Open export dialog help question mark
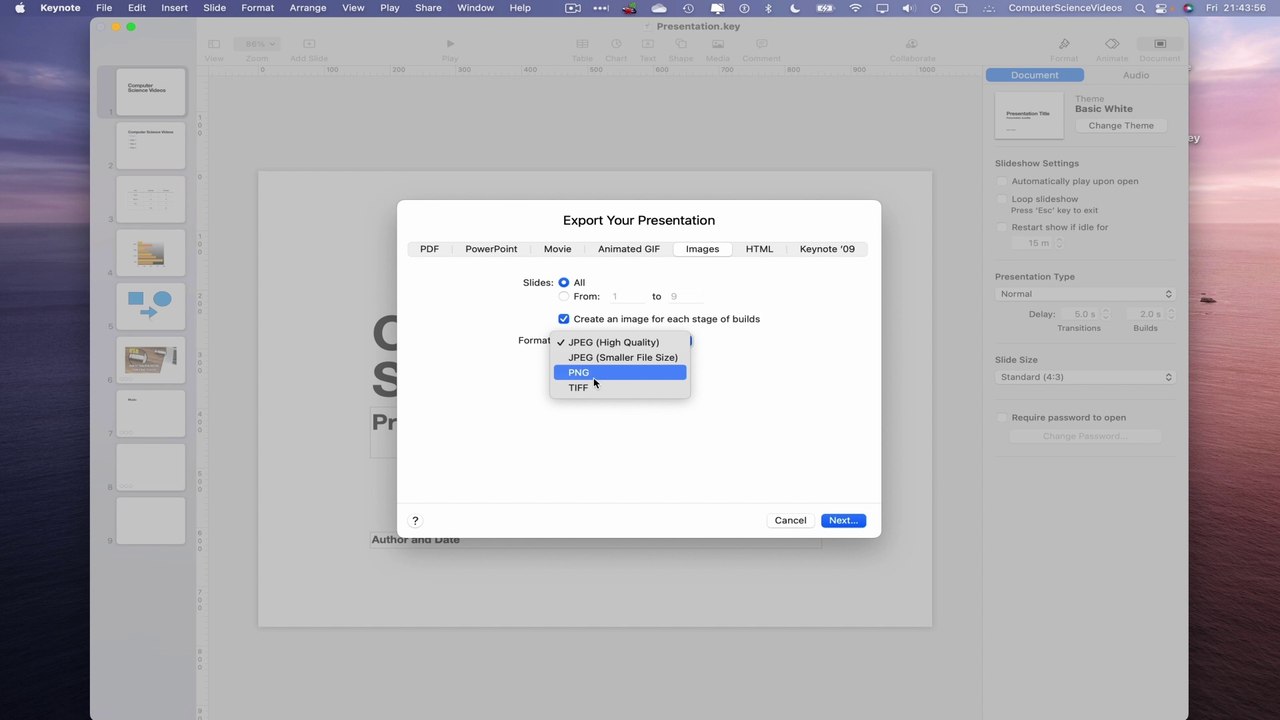Image resolution: width=1280 pixels, height=720 pixels. 415,520
